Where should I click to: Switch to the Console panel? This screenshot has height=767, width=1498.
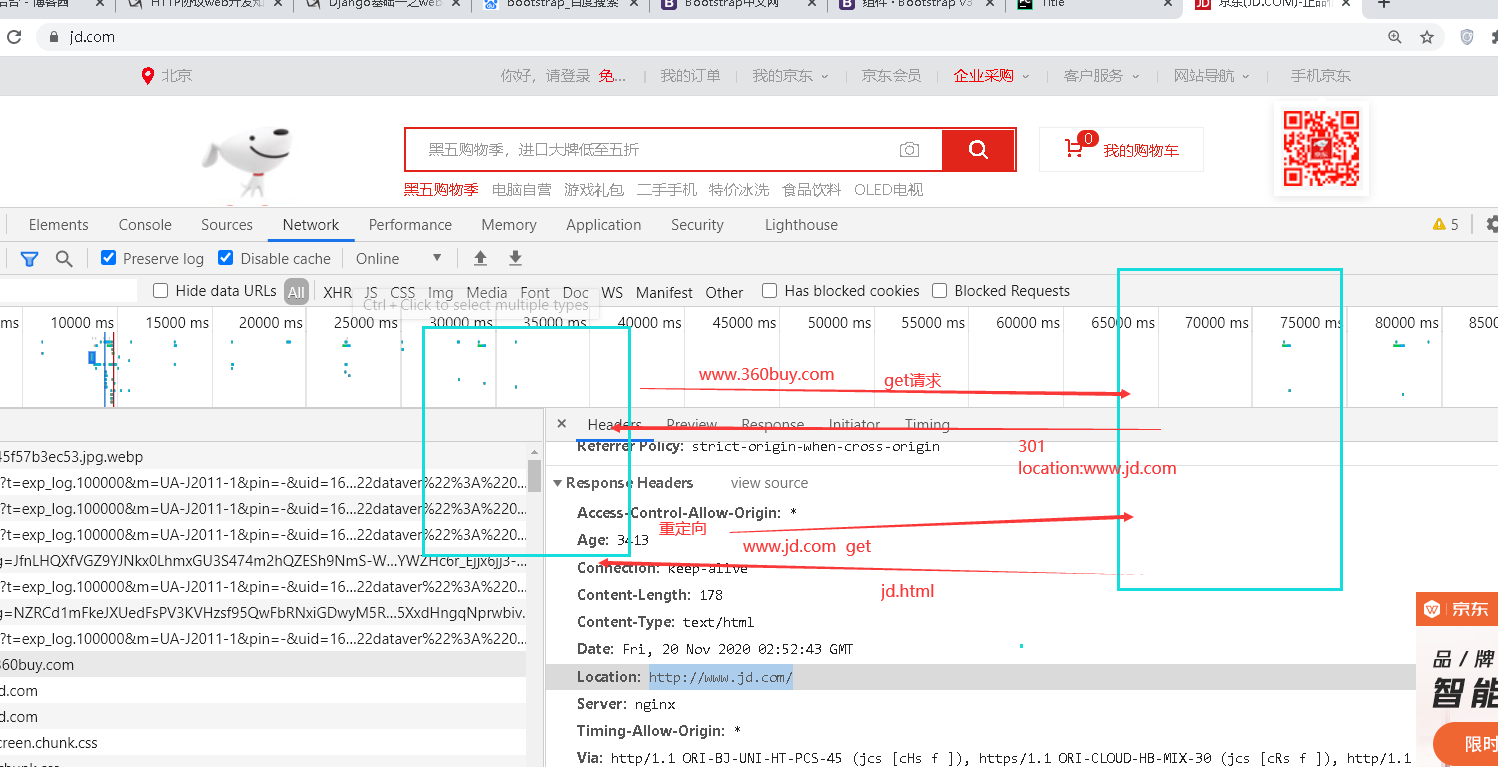coord(145,225)
